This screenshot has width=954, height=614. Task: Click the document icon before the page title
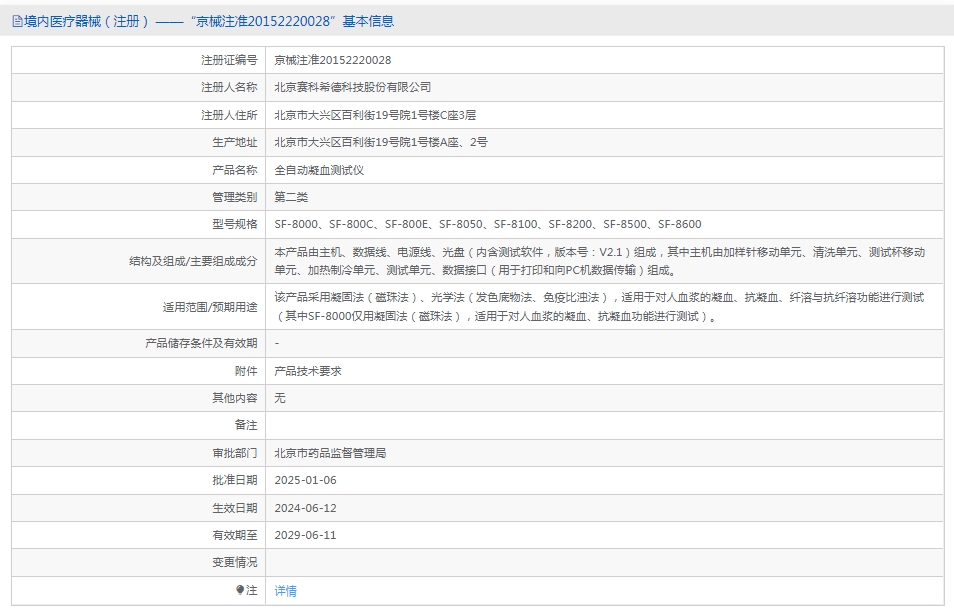19,19
